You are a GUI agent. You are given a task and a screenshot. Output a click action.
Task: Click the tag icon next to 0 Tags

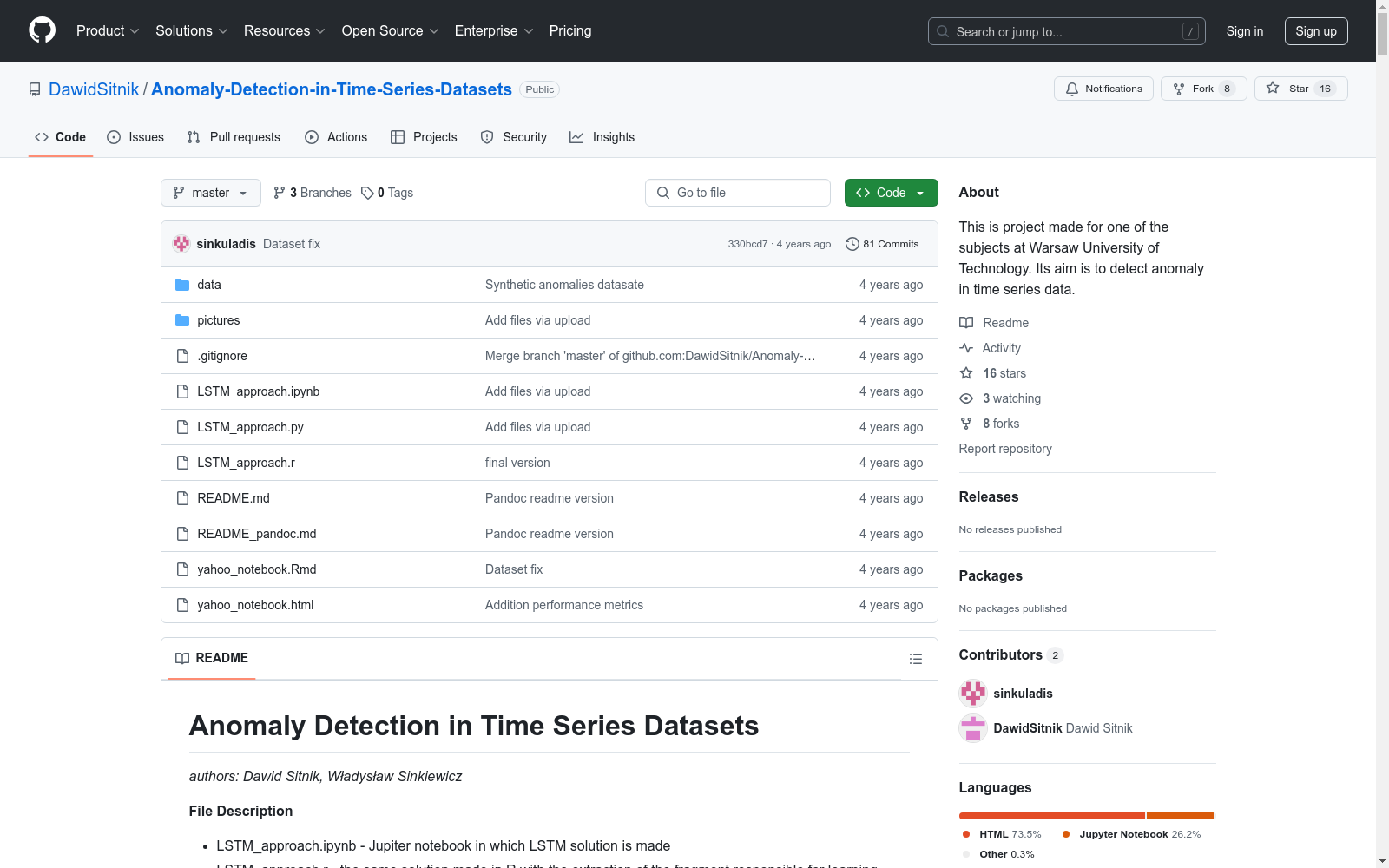(367, 193)
